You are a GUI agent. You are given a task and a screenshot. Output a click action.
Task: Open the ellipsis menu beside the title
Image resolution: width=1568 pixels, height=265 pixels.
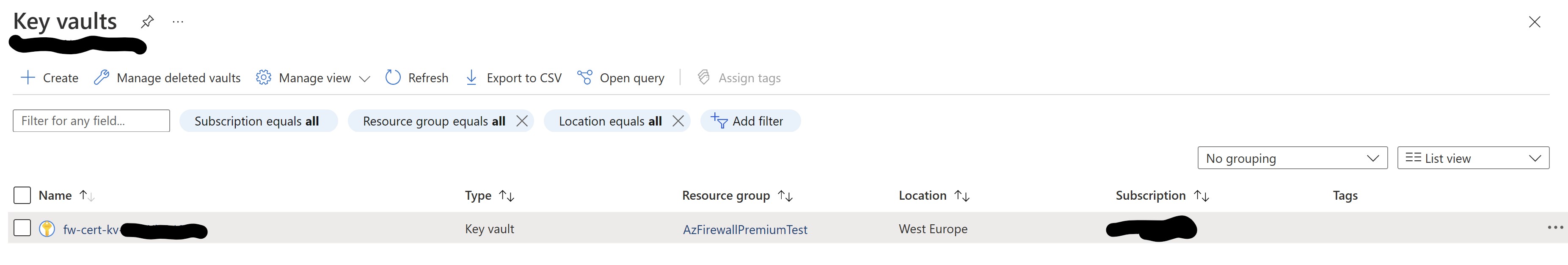178,22
